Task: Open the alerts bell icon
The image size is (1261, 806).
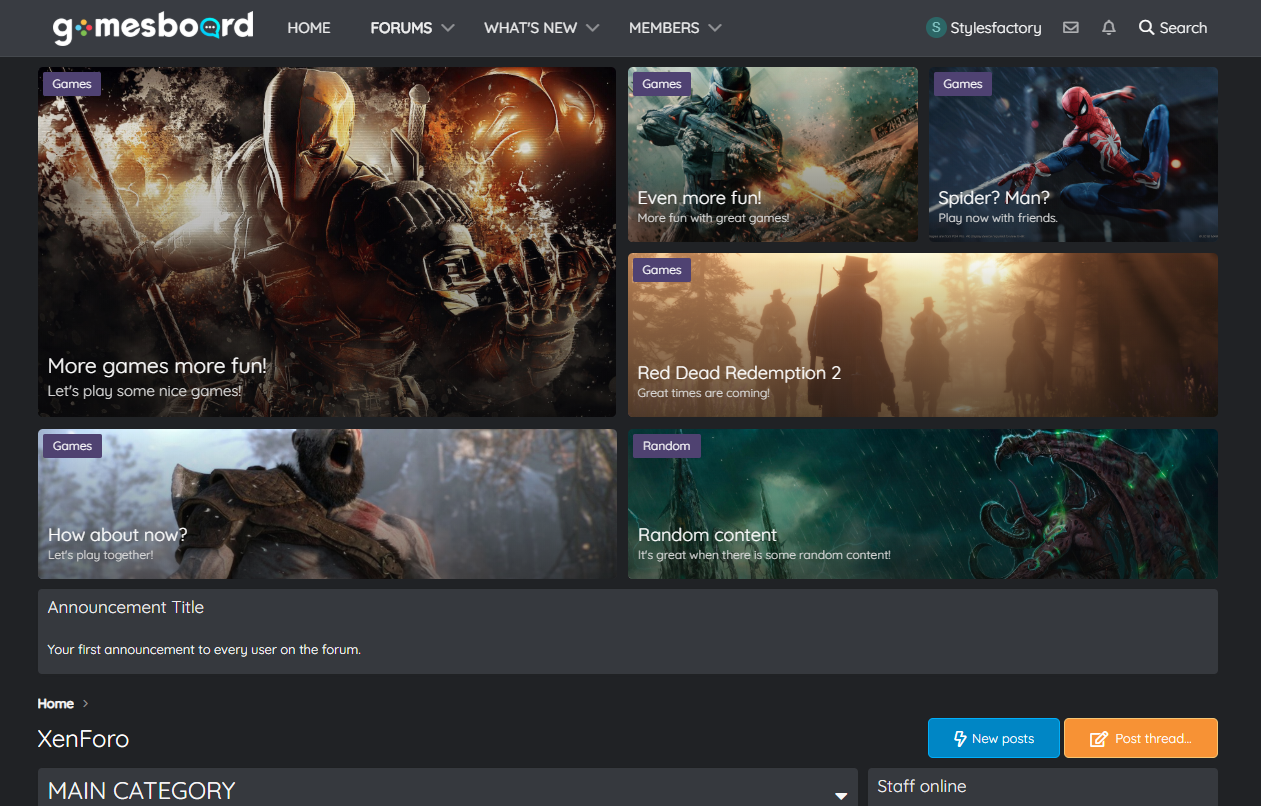Action: tap(1108, 28)
